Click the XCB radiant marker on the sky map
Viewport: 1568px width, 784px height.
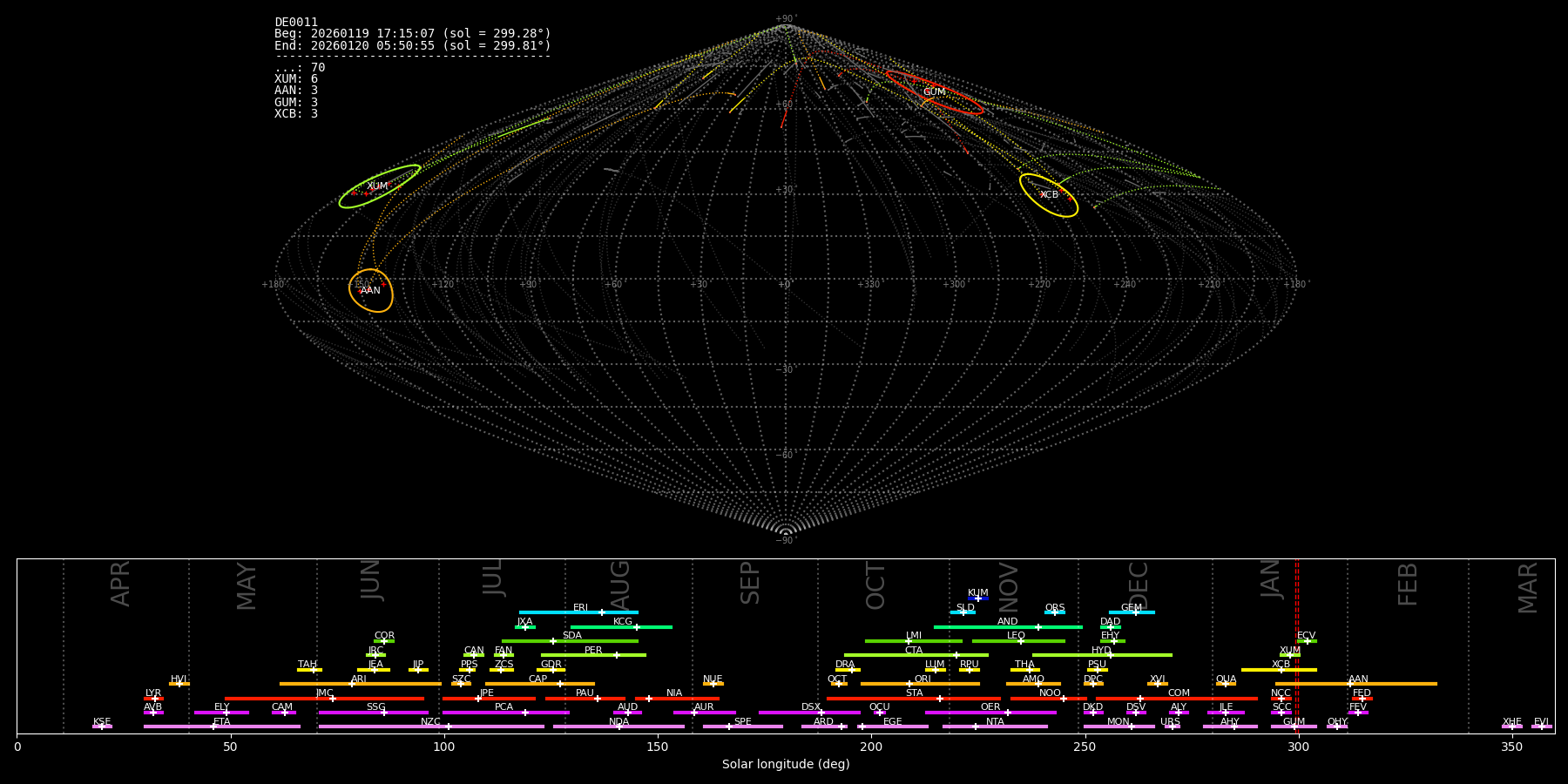[x=1049, y=195]
